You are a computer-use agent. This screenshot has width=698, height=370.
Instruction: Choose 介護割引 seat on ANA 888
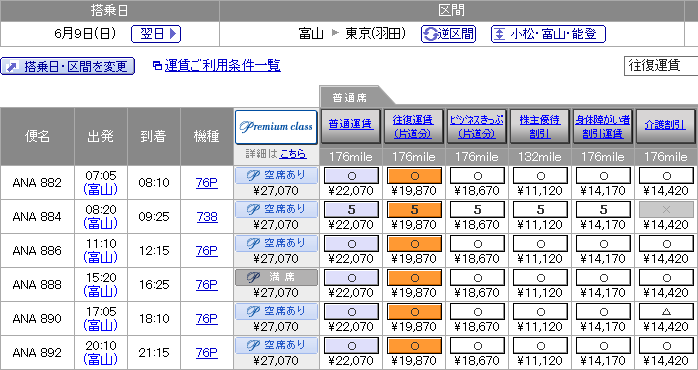666,277
